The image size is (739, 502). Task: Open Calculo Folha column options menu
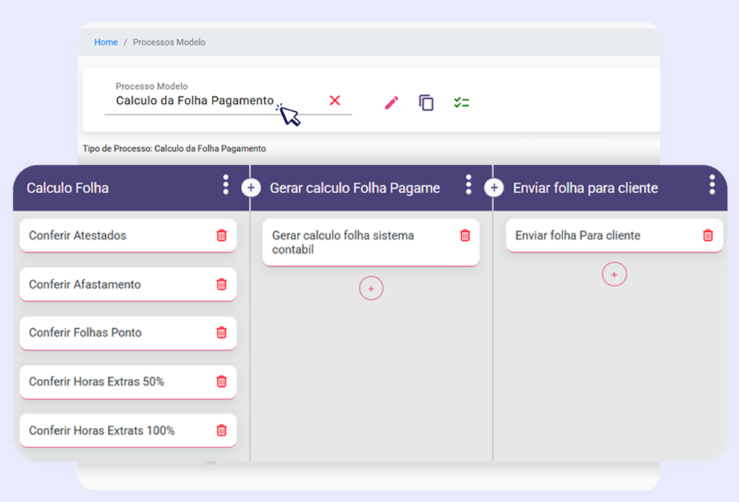225,185
